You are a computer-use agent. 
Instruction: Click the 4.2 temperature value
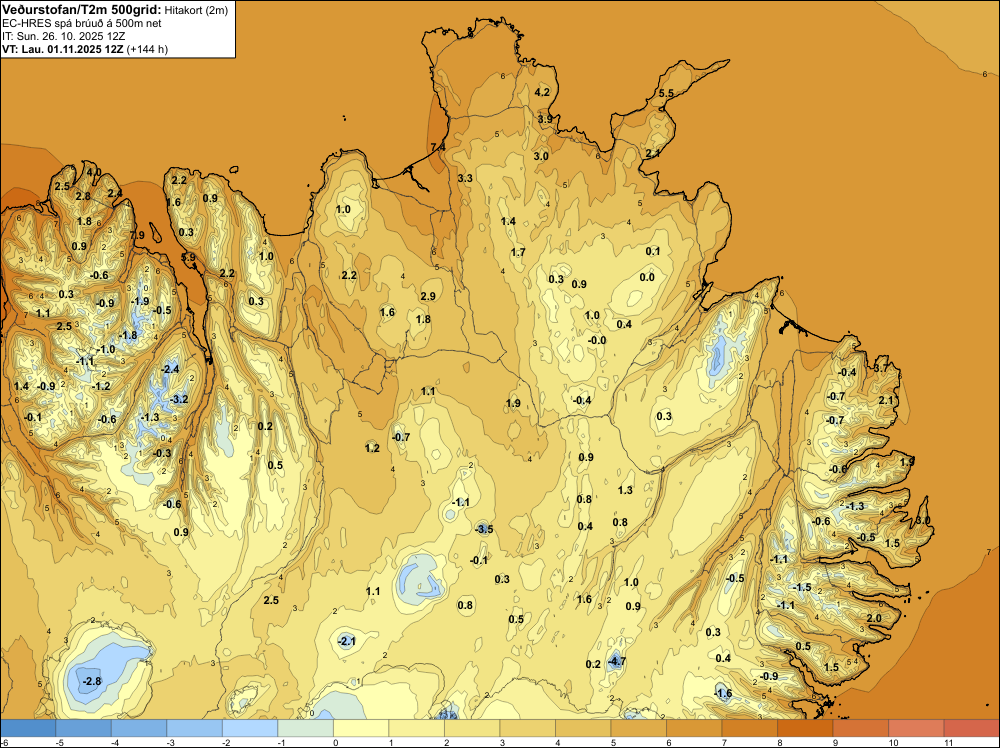tap(542, 92)
